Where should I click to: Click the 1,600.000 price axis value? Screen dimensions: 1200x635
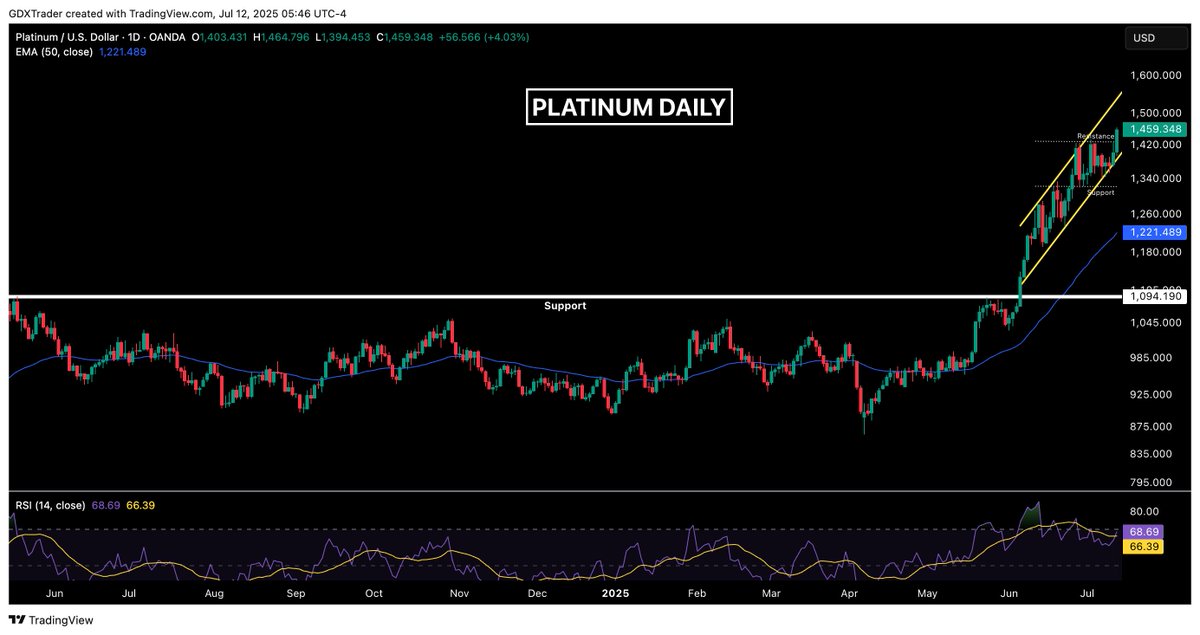pos(1157,75)
